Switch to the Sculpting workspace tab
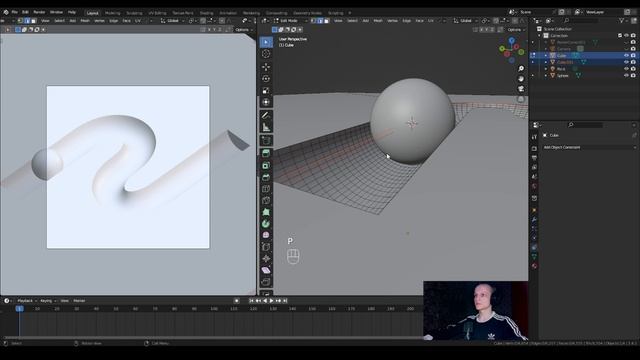Image resolution: width=640 pixels, height=360 pixels. pyautogui.click(x=134, y=13)
